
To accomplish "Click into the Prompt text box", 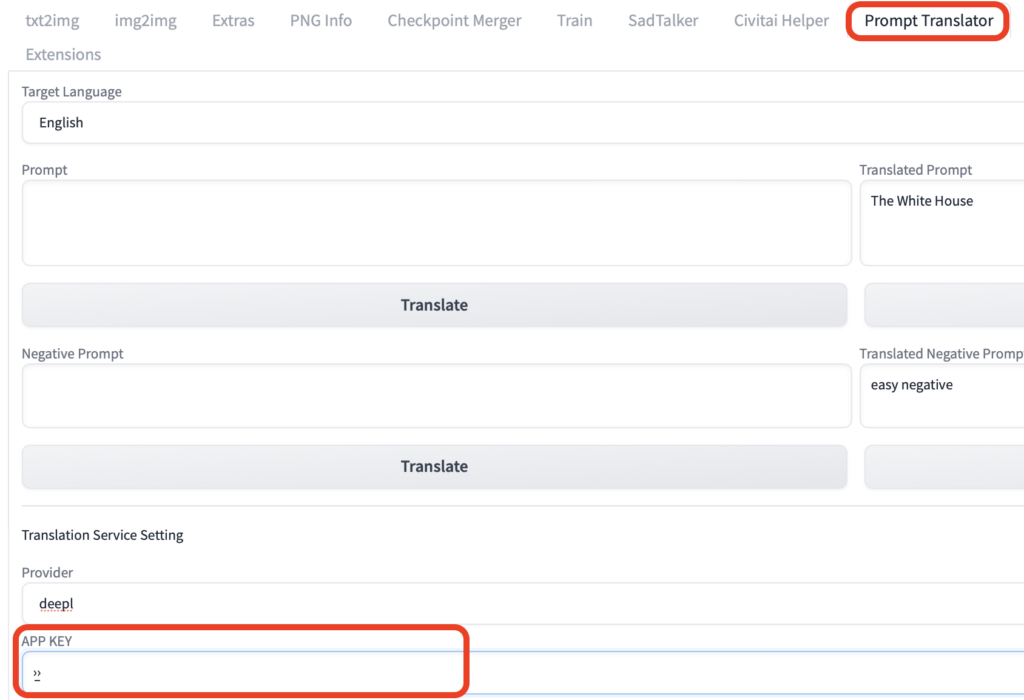I will tap(435, 223).
